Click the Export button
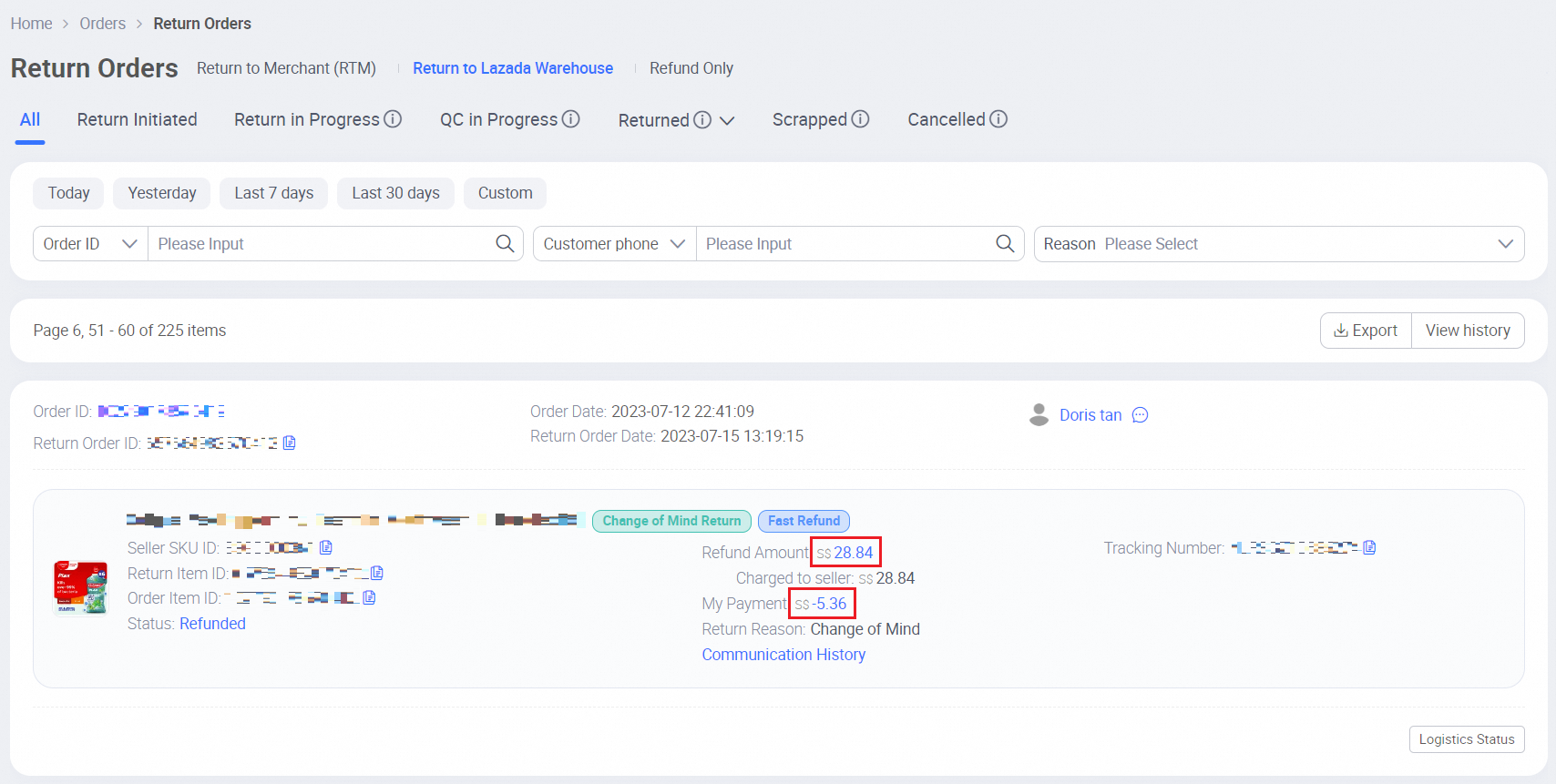 point(1366,331)
